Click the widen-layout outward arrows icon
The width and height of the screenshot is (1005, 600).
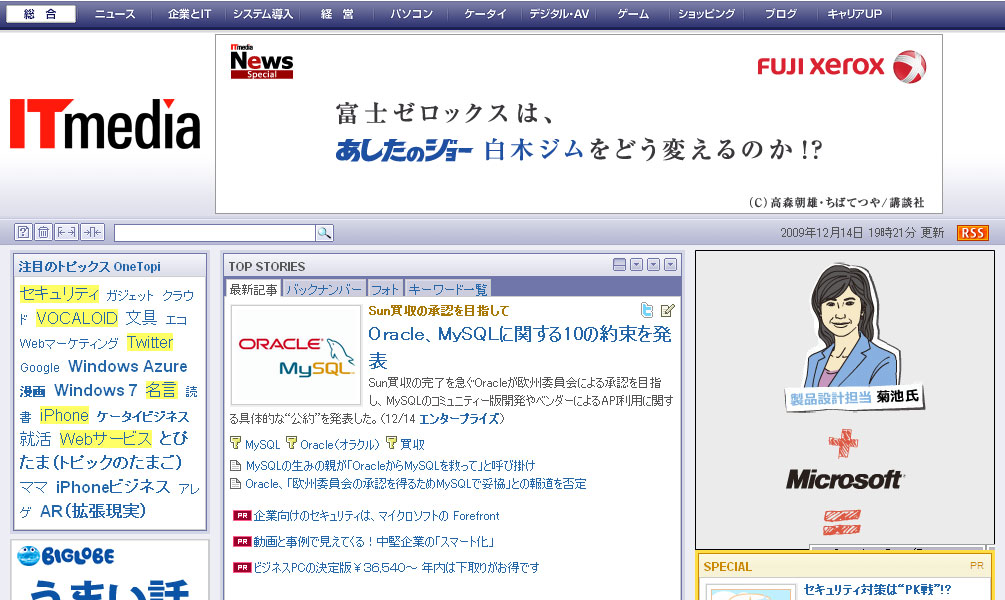pos(66,232)
